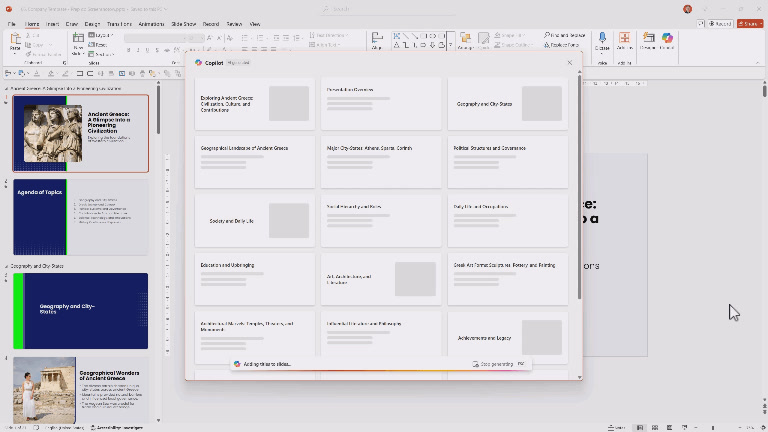Open the Section dropdown in Slides group

point(100,54)
